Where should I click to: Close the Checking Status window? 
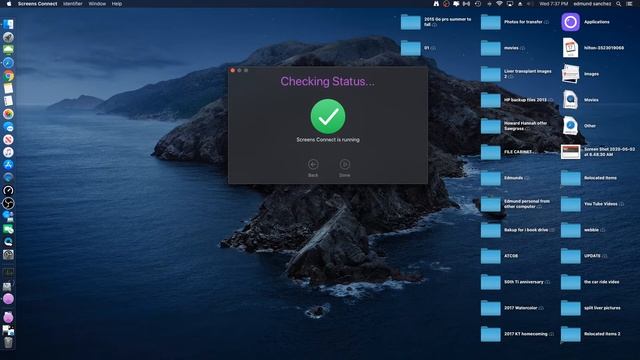pyautogui.click(x=233, y=71)
